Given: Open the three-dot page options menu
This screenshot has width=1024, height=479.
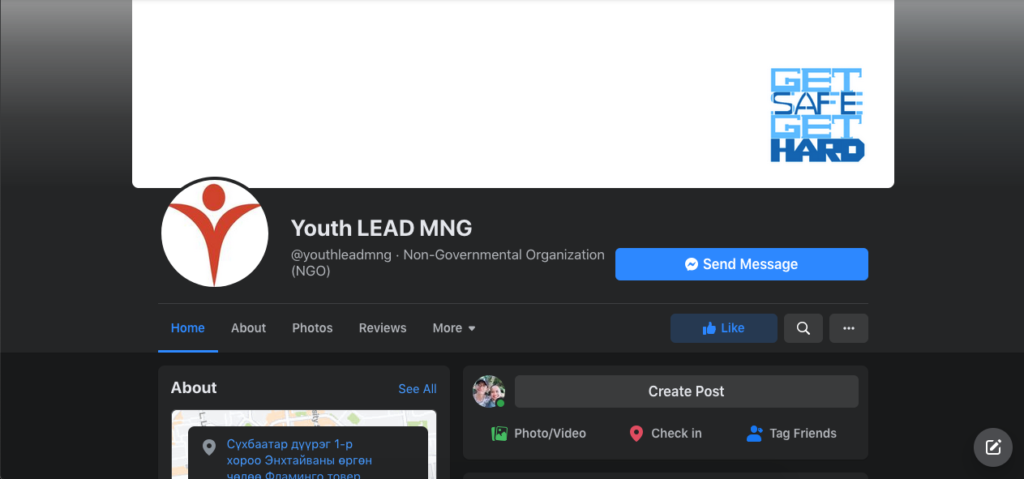Looking at the screenshot, I should [x=848, y=328].
